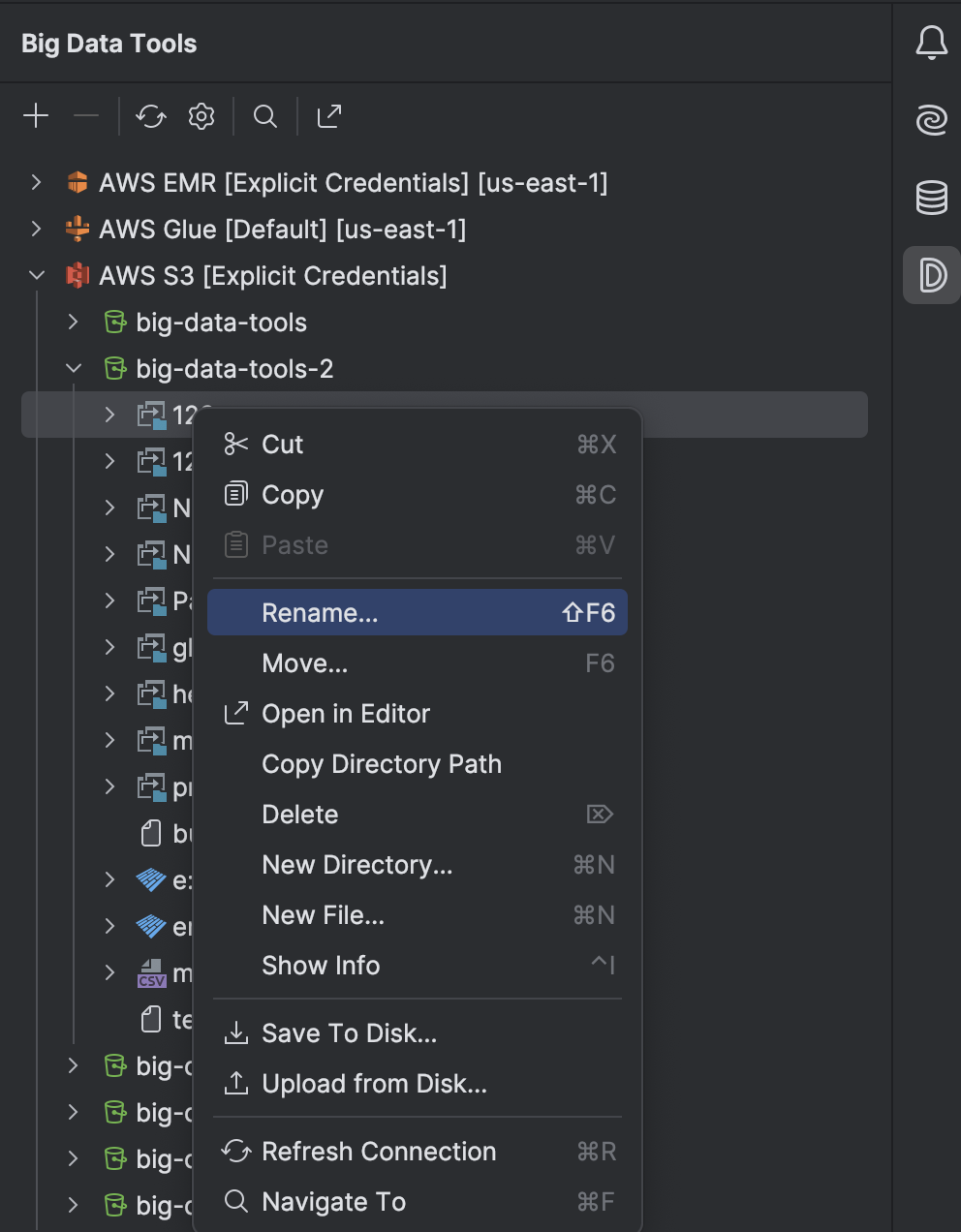Open the Big Data Tools sidebar icon
This screenshot has width=961, height=1232.
pos(932,275)
